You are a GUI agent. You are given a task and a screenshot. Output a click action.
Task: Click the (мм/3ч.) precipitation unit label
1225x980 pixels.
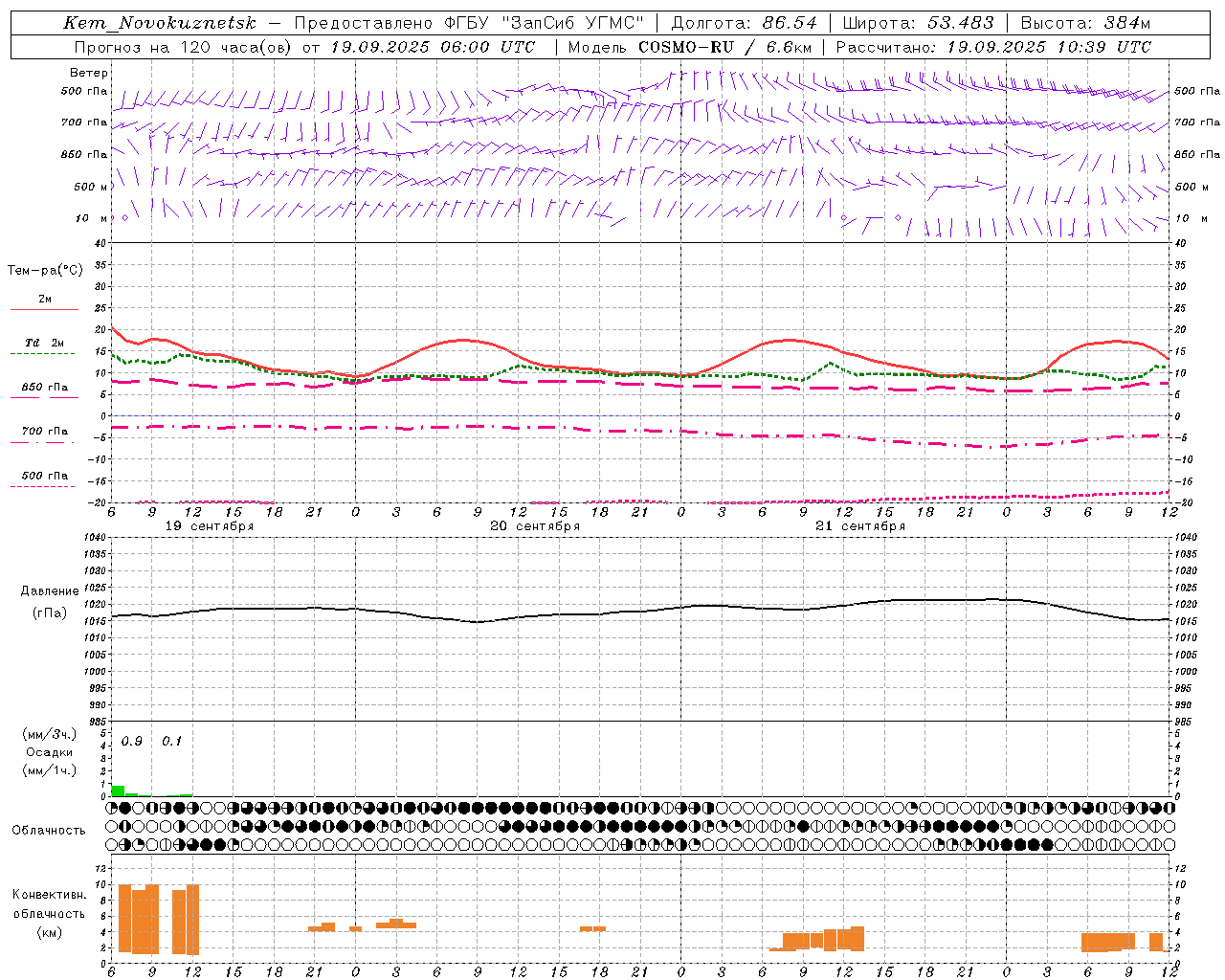click(x=49, y=734)
